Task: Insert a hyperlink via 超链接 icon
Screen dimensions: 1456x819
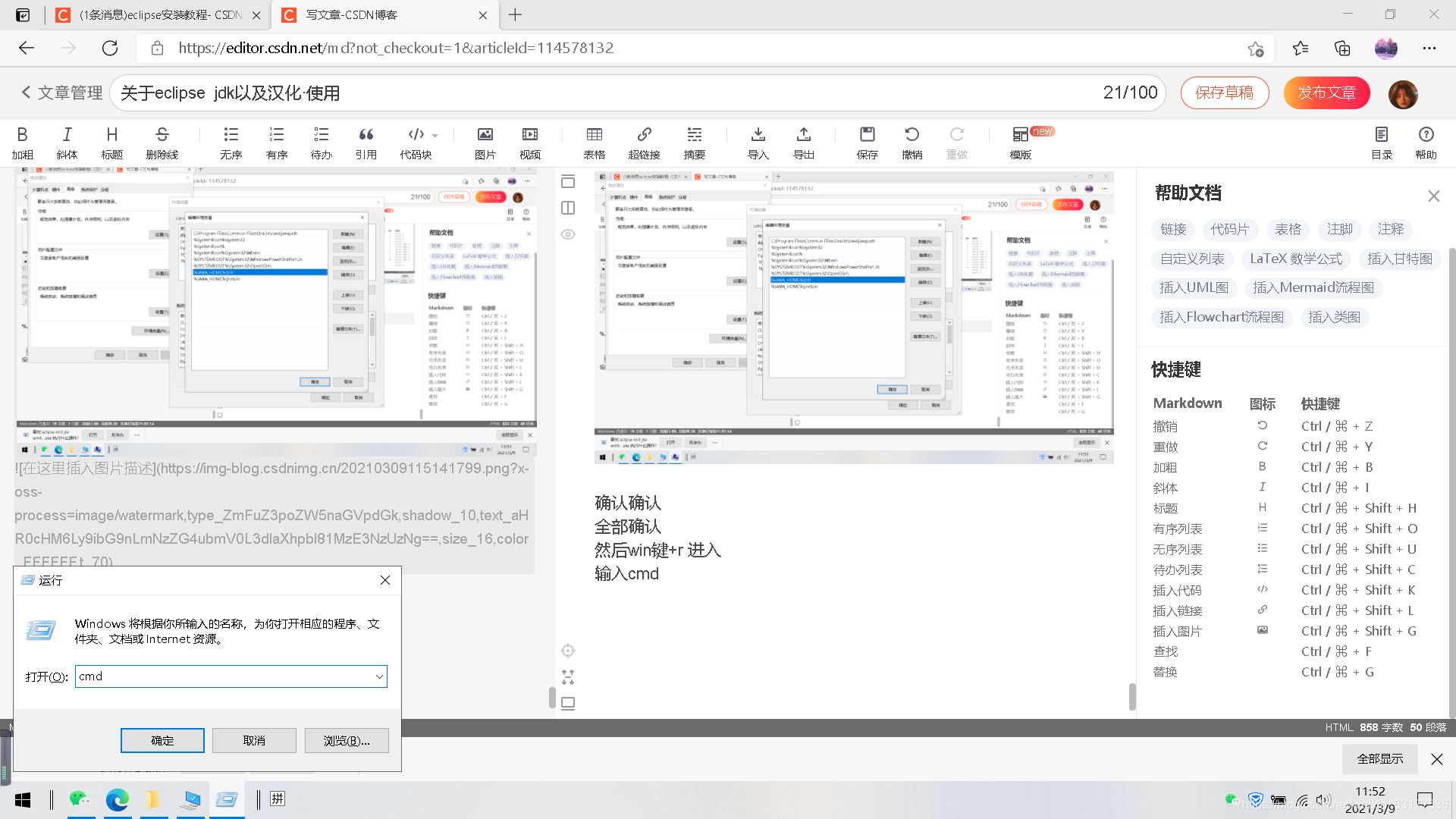Action: point(644,143)
